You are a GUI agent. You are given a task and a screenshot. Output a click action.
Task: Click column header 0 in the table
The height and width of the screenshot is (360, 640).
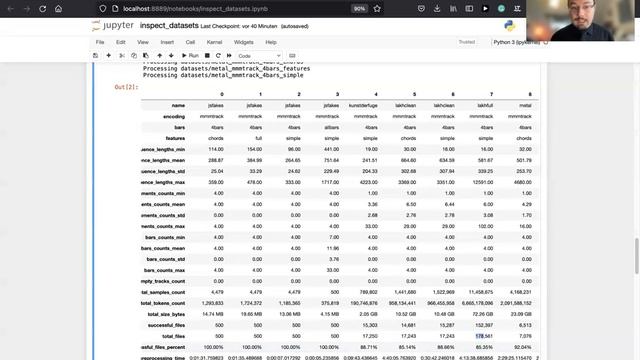[x=222, y=94]
